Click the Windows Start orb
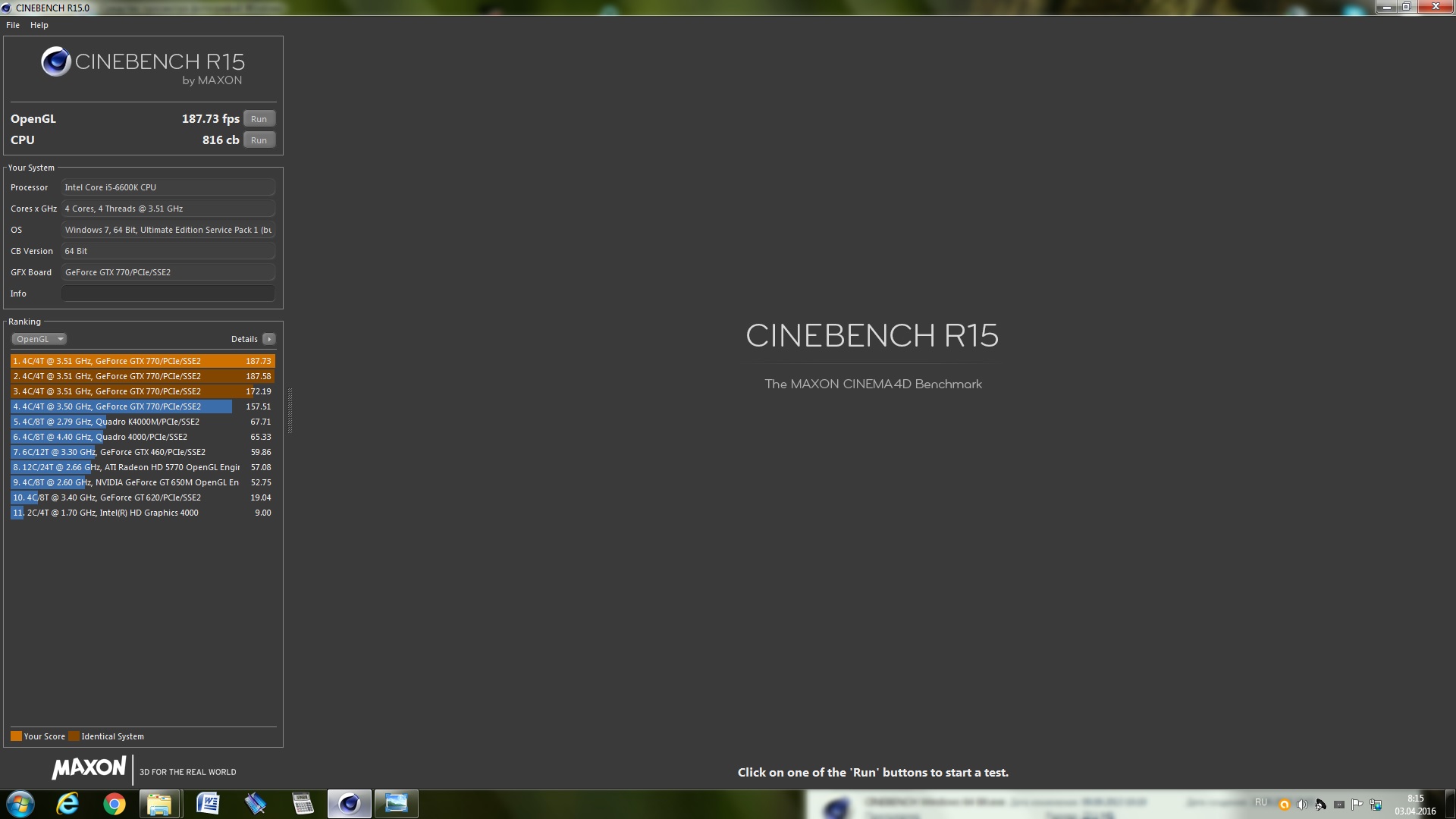This screenshot has width=1456, height=819. coord(20,804)
